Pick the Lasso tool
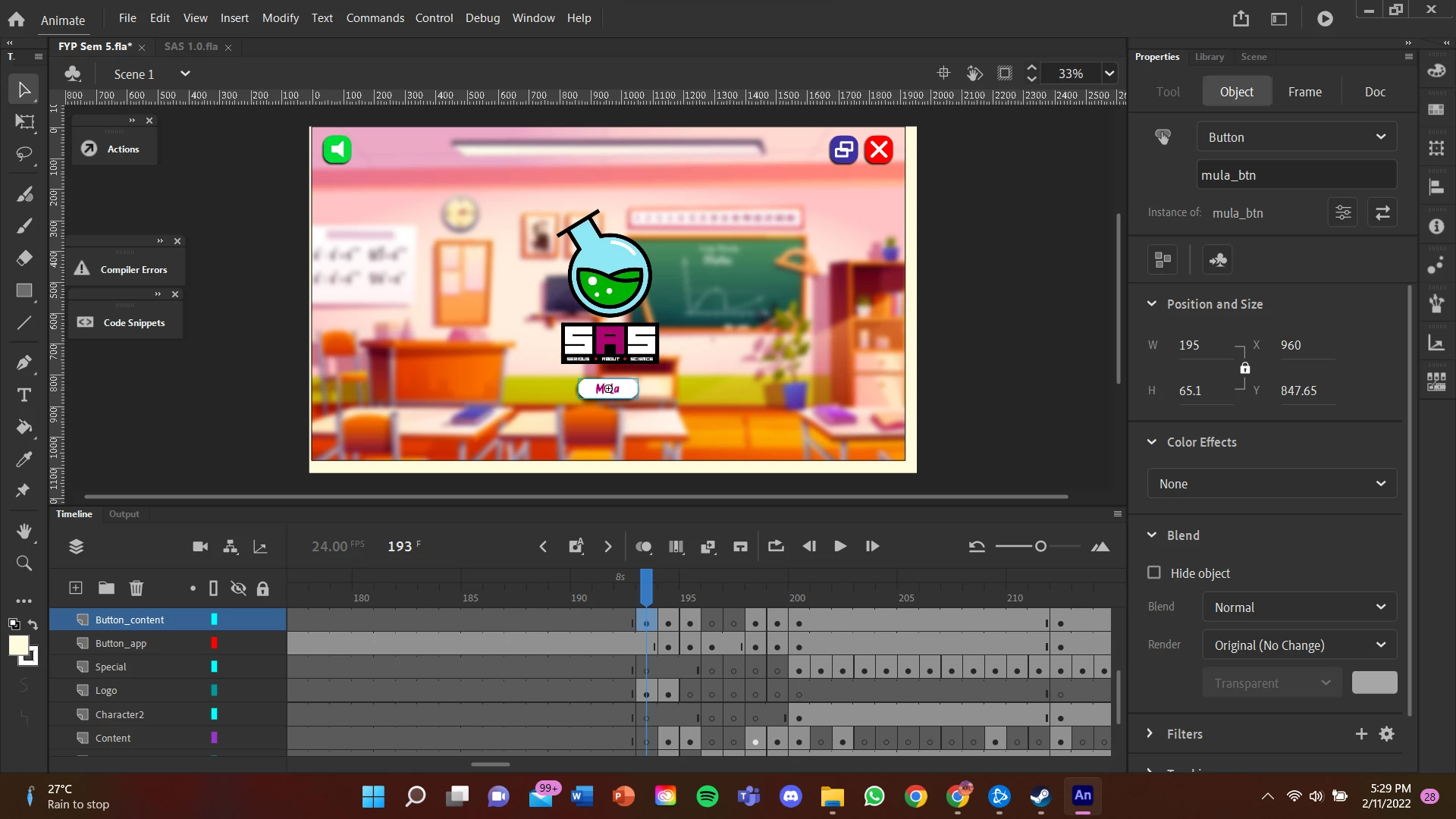The width and height of the screenshot is (1456, 819). coord(24,154)
